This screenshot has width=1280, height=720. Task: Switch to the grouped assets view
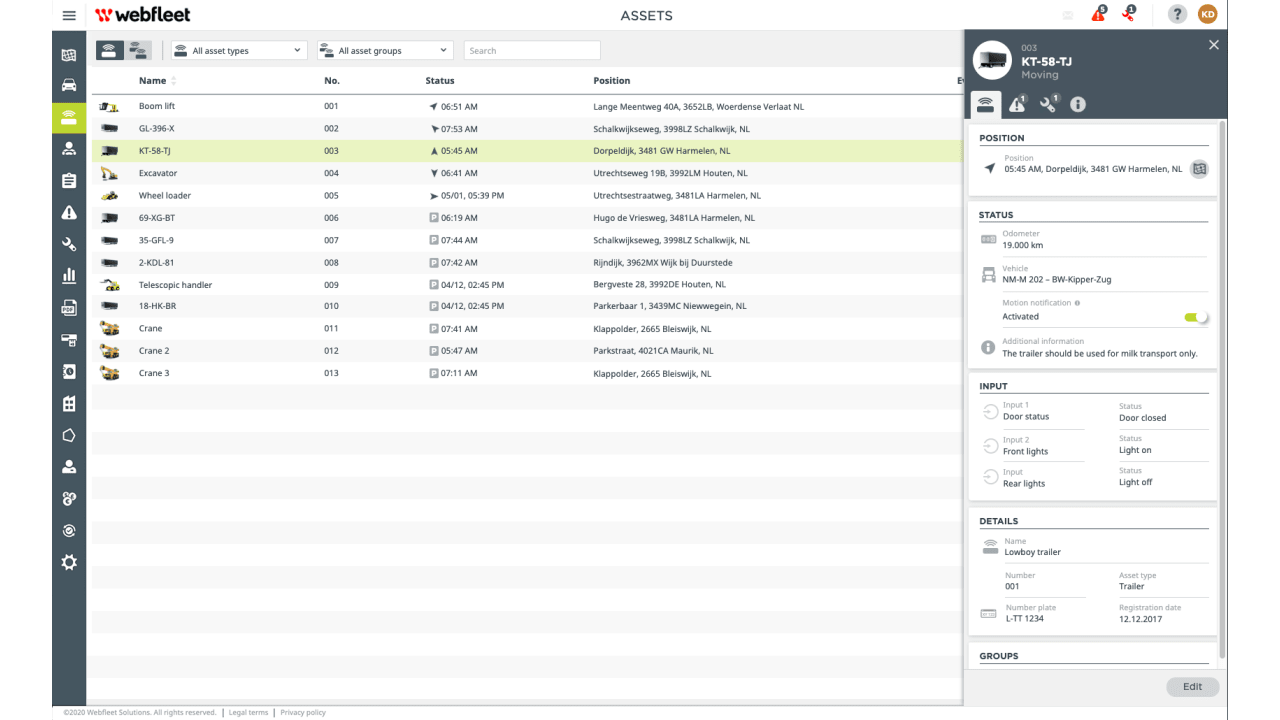pos(138,50)
